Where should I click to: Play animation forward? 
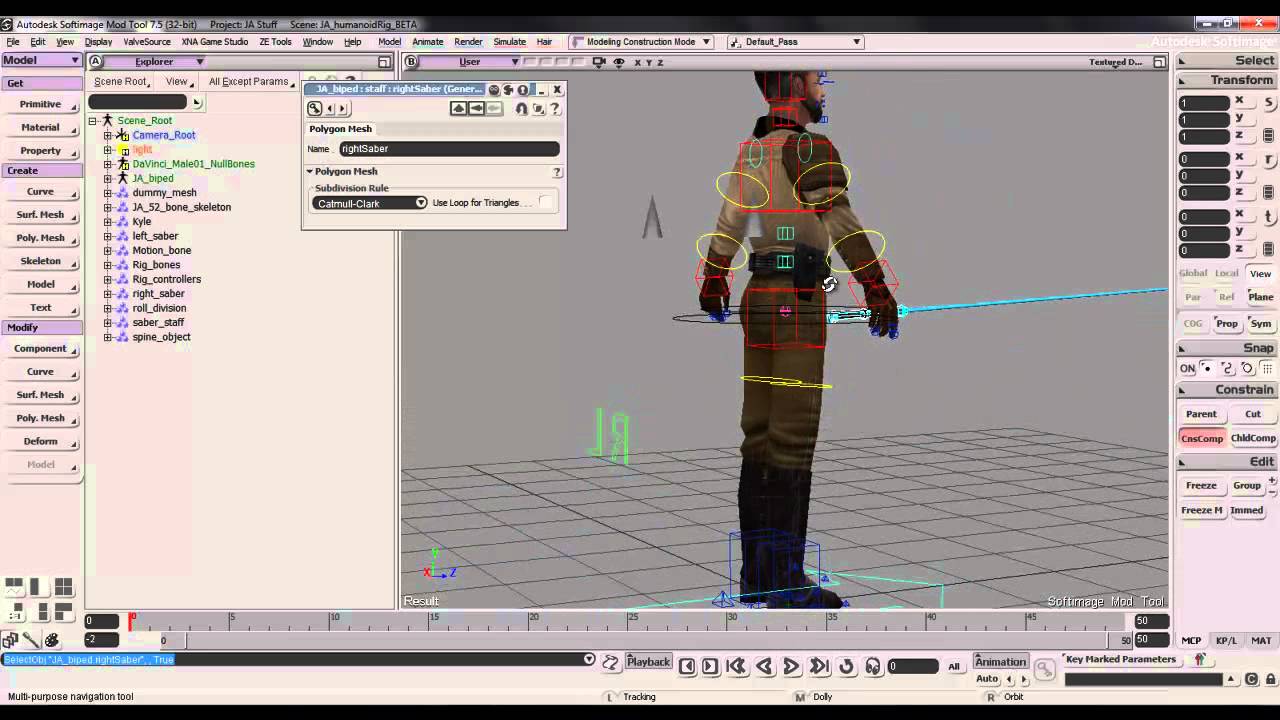click(791, 666)
